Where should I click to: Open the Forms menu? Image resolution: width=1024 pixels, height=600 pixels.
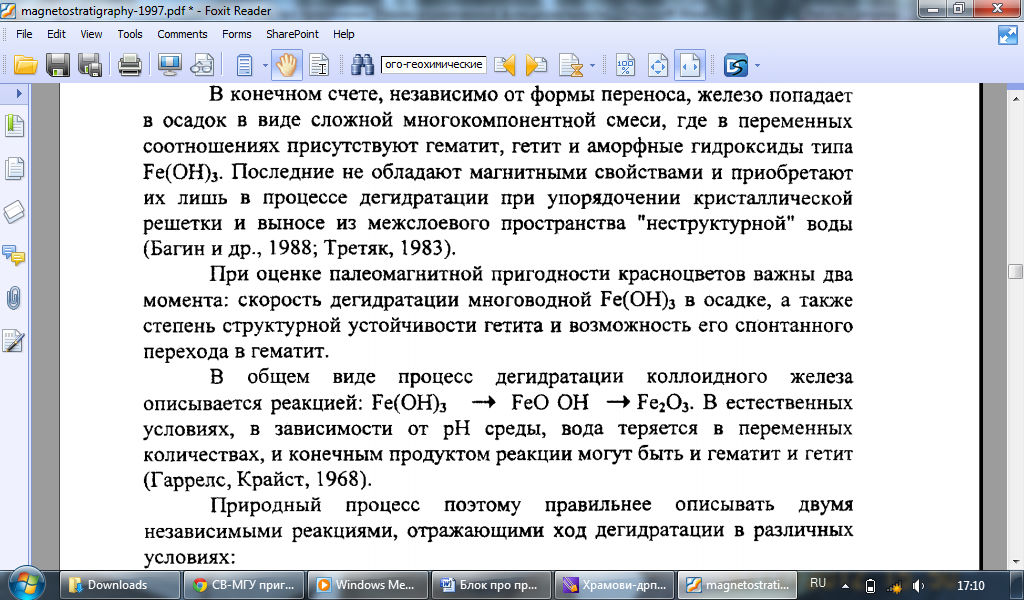[x=236, y=34]
